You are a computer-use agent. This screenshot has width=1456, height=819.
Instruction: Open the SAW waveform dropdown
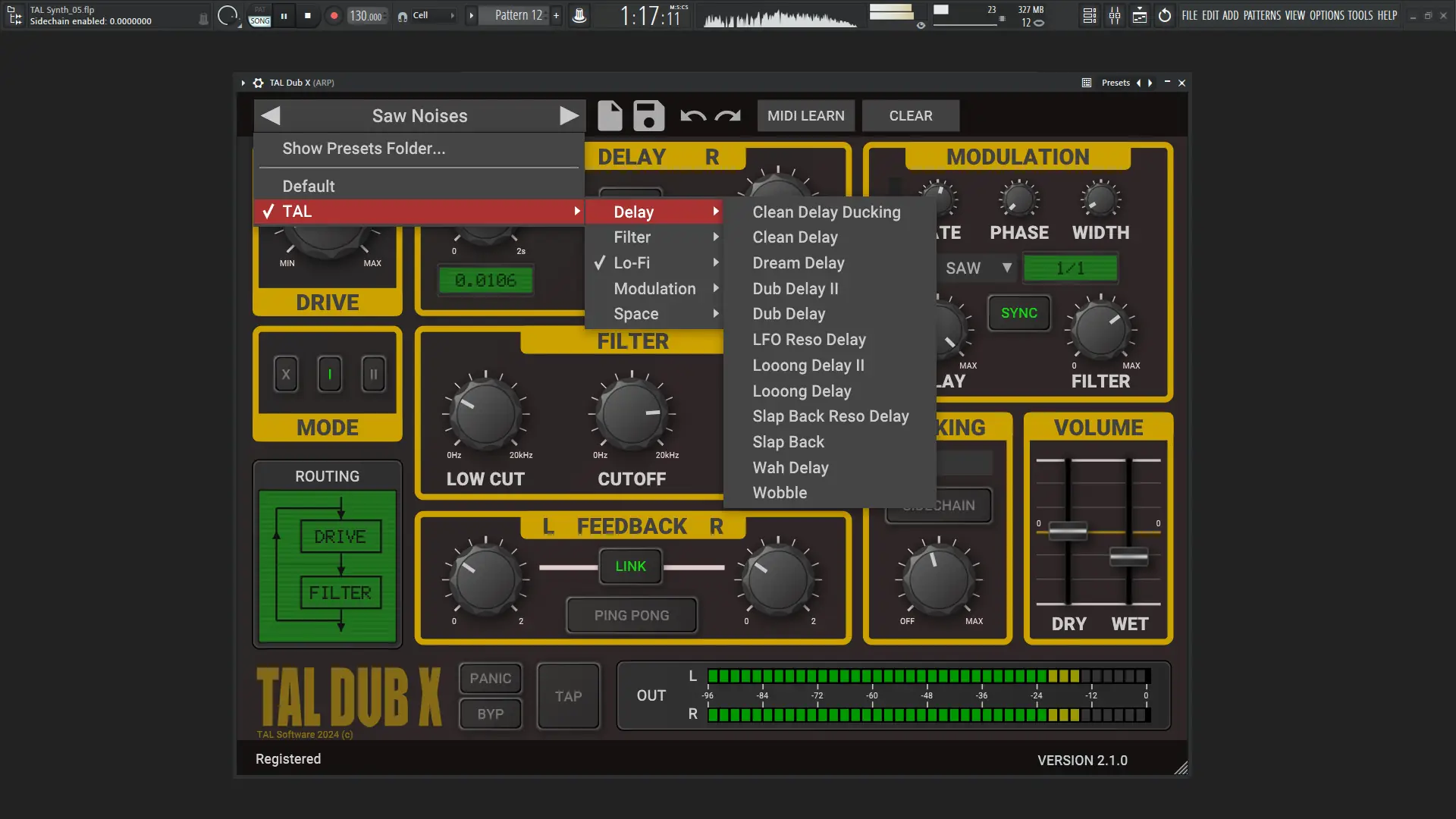click(978, 268)
